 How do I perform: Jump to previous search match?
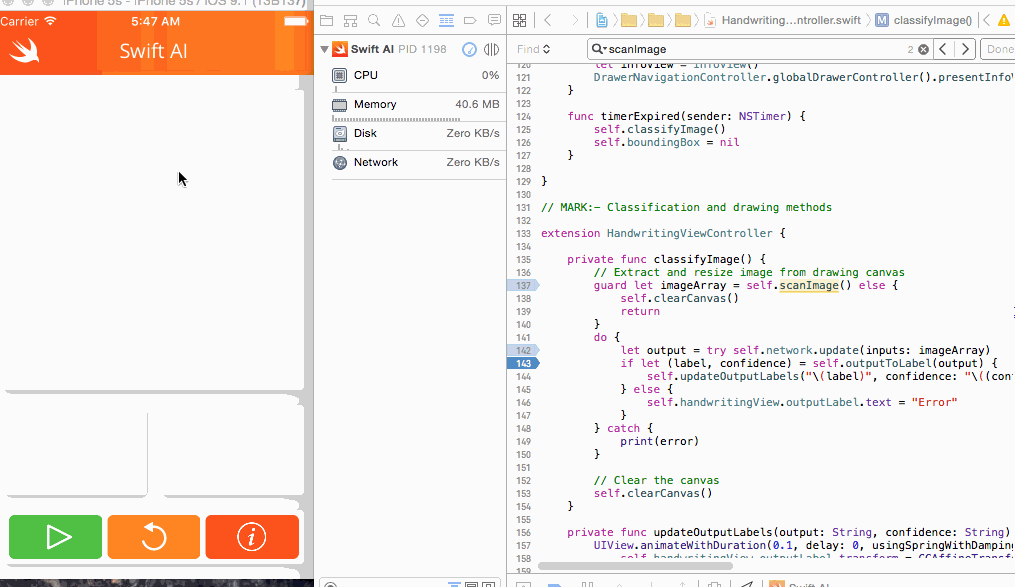pos(943,49)
